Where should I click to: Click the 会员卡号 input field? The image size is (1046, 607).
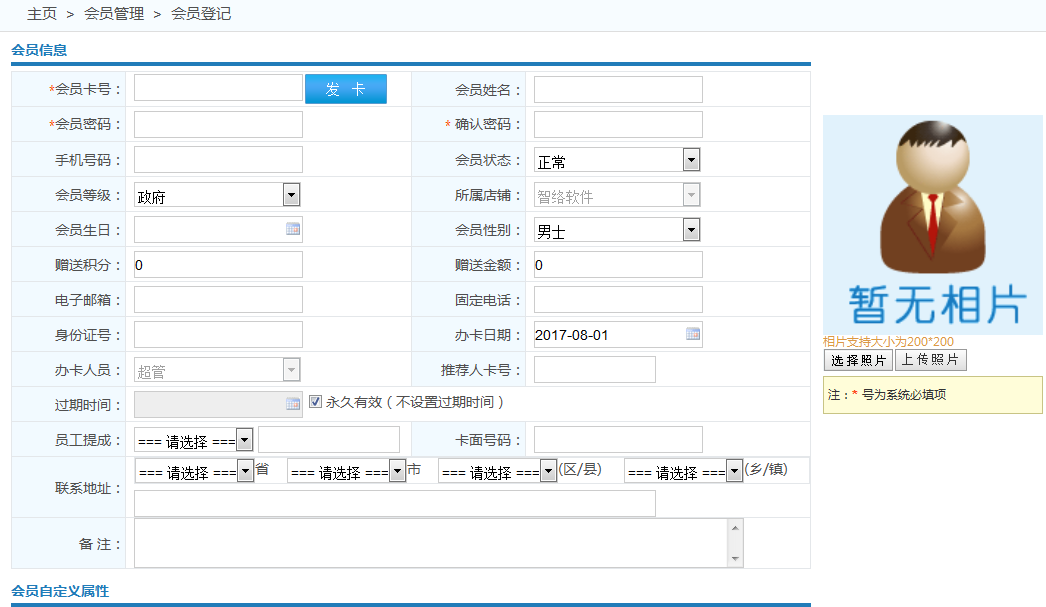coord(216,89)
